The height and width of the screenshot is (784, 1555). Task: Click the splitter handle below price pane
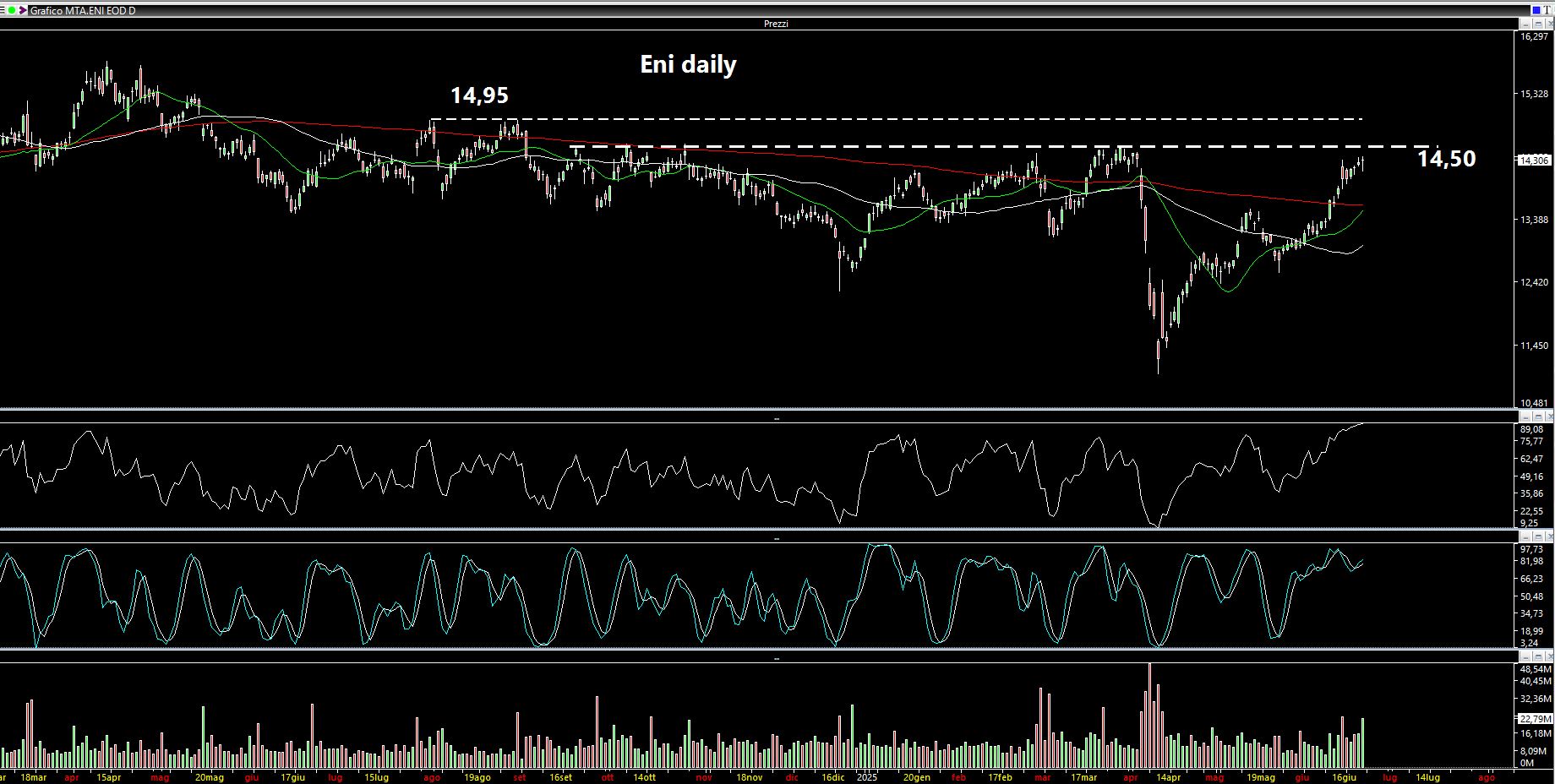pyautogui.click(x=777, y=418)
